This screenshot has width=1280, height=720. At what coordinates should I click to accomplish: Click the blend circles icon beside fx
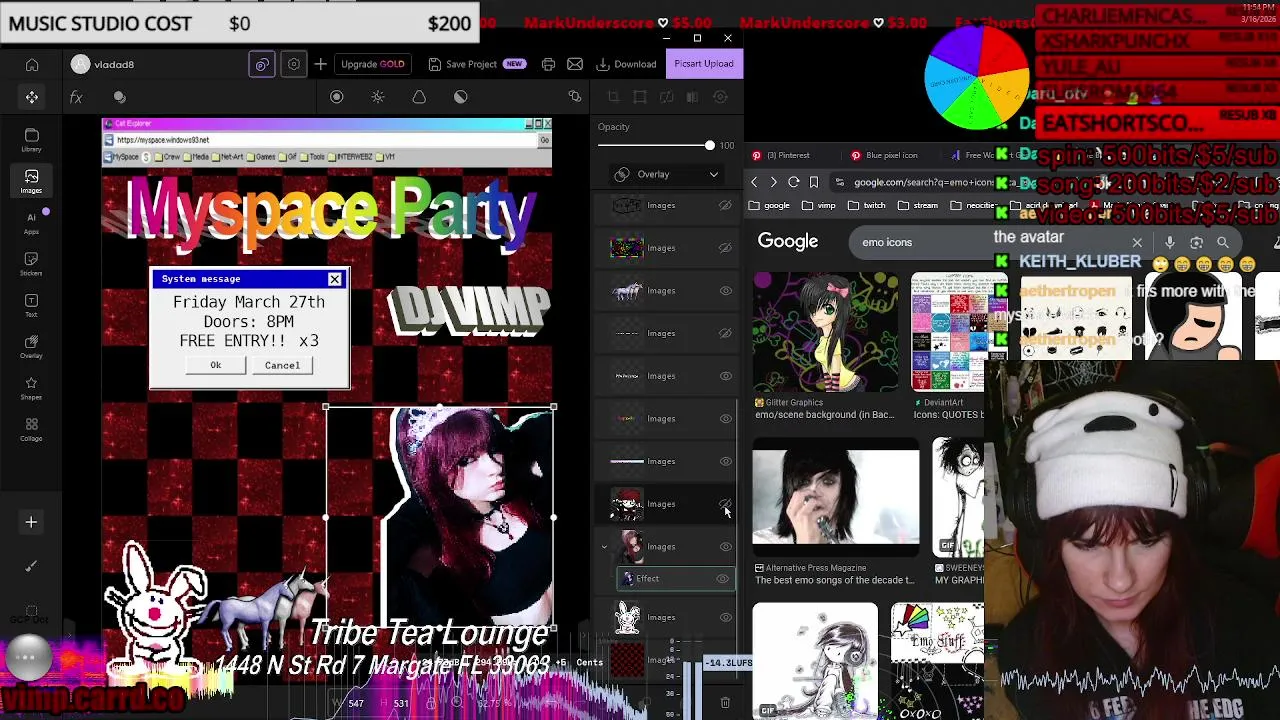[119, 97]
